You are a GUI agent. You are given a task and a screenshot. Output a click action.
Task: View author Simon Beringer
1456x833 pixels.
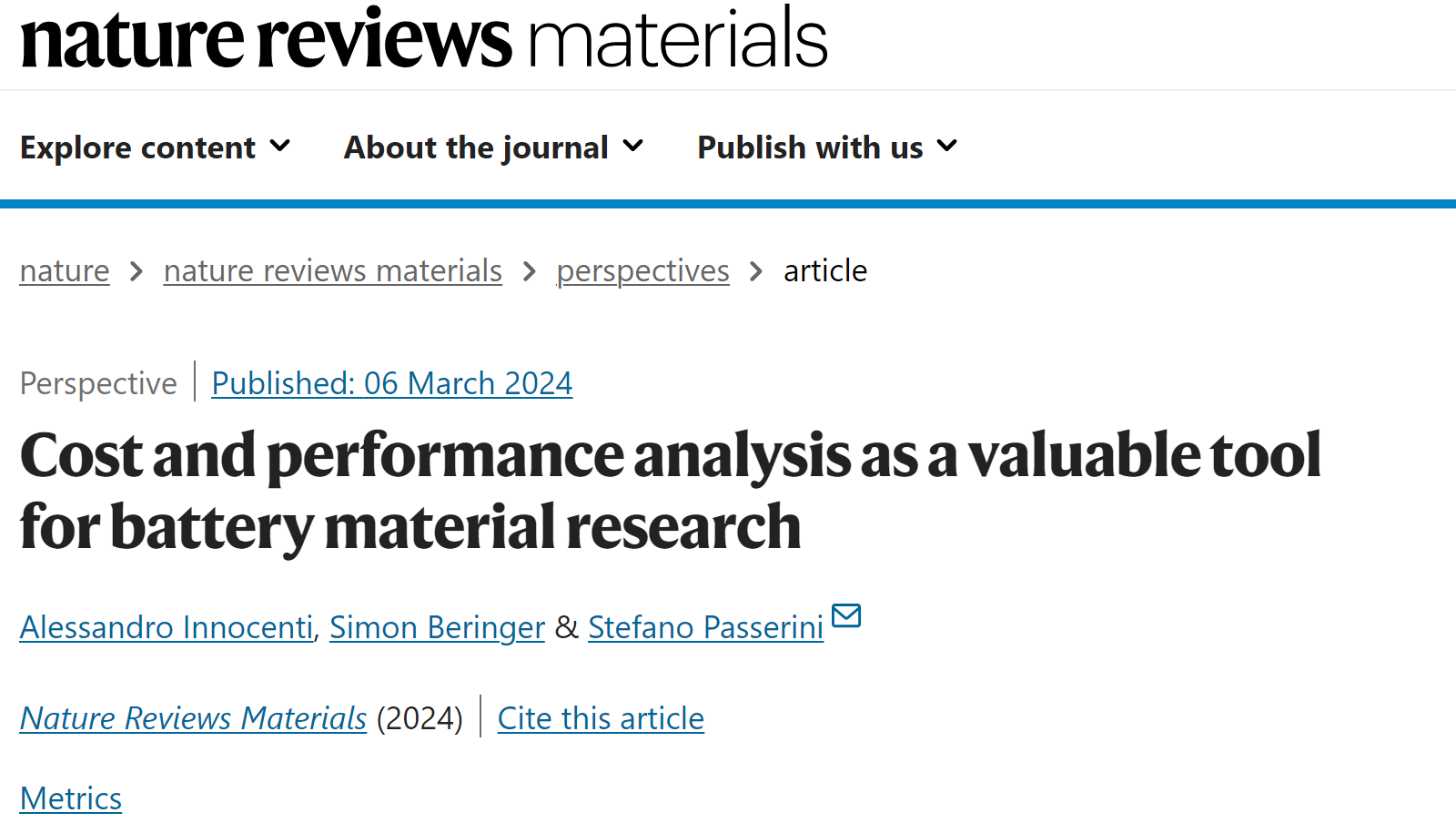click(437, 627)
